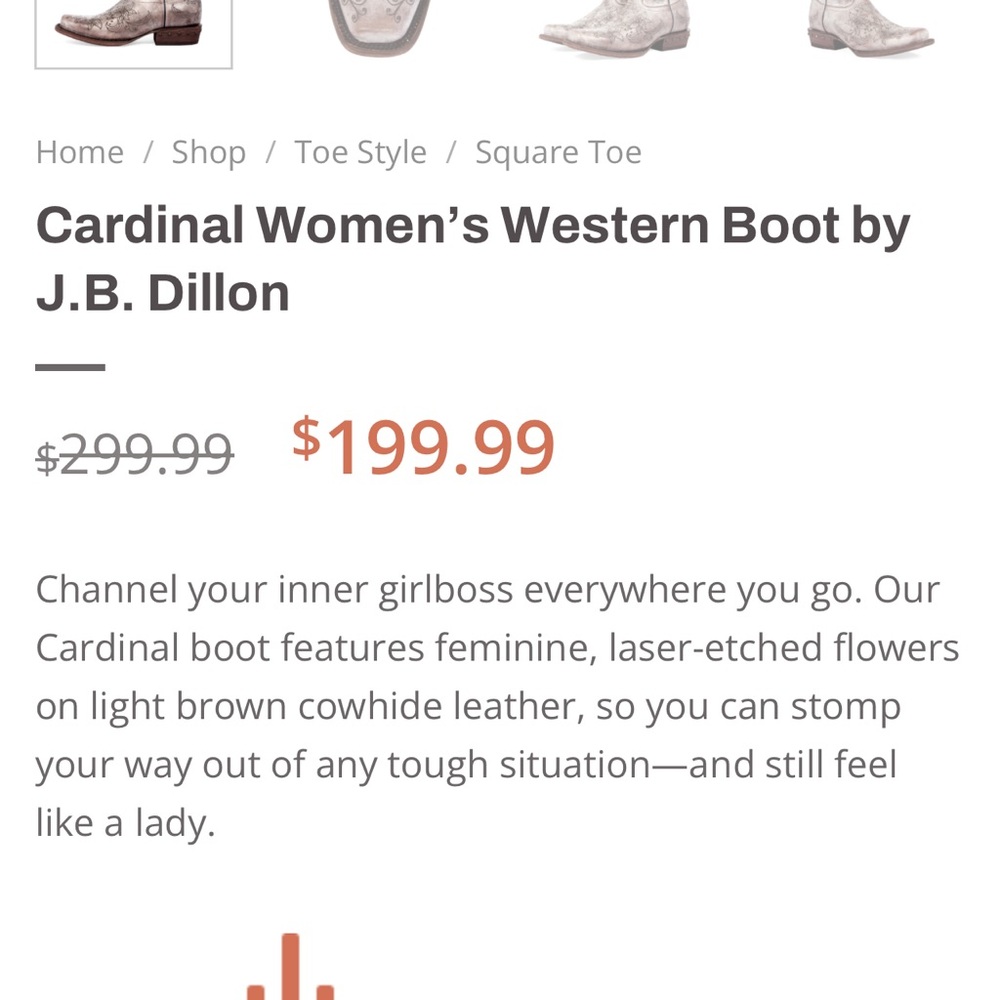Navigate to the Shop page
Screen dimensions: 1000x1000
click(x=208, y=151)
